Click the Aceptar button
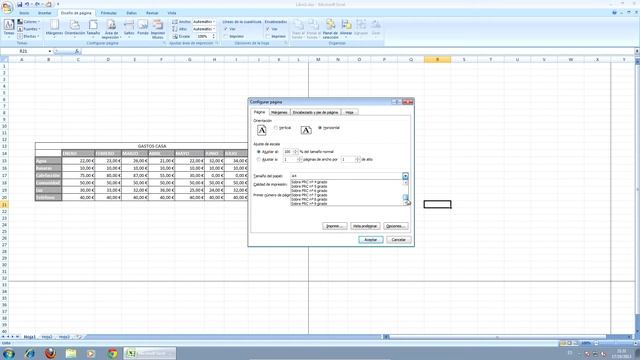The image size is (640, 360). (371, 240)
